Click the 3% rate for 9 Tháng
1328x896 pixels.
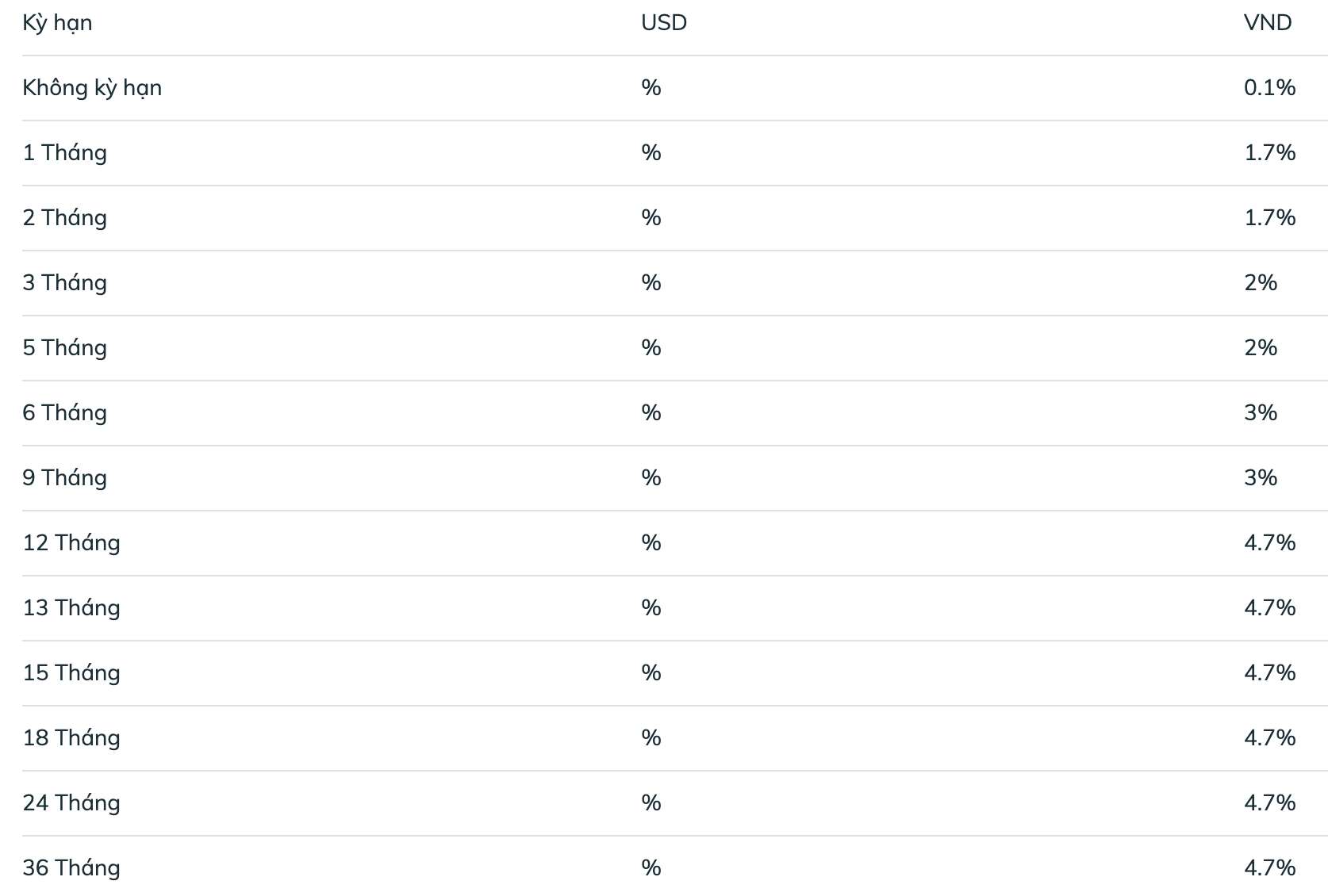tap(1261, 478)
